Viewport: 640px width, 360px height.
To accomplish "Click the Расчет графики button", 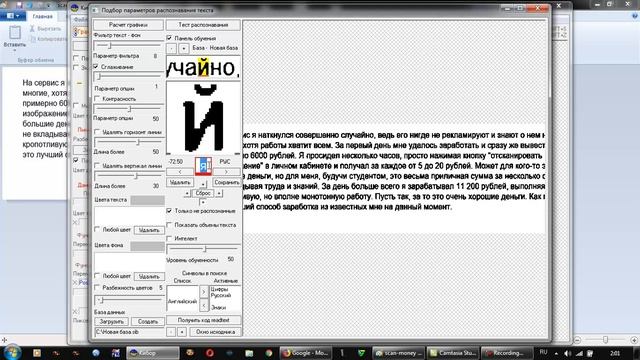I will pos(128,25).
